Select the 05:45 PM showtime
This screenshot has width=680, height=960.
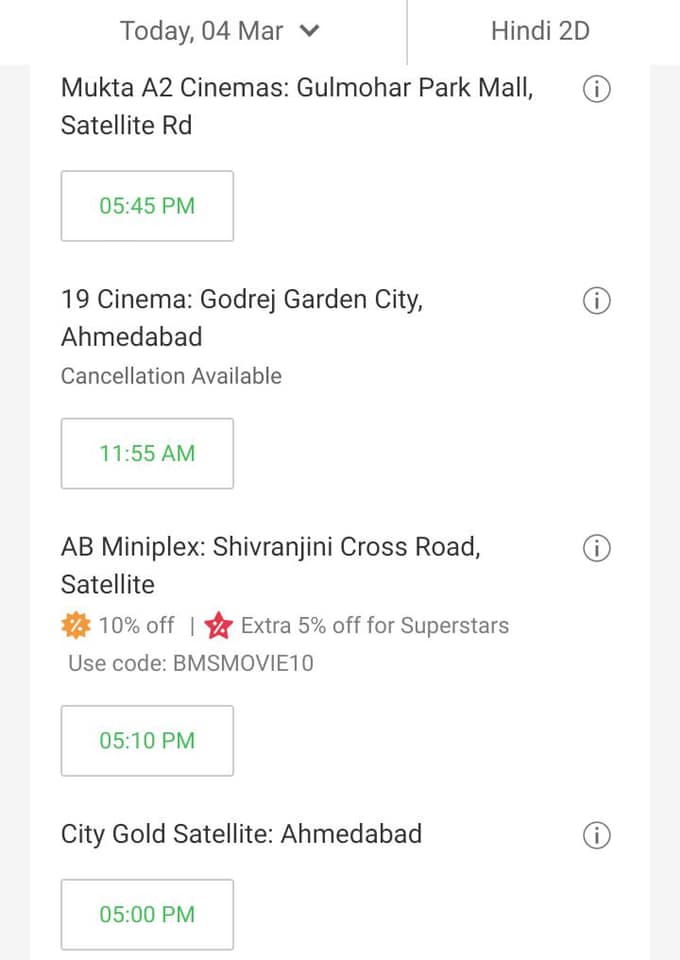(x=148, y=206)
